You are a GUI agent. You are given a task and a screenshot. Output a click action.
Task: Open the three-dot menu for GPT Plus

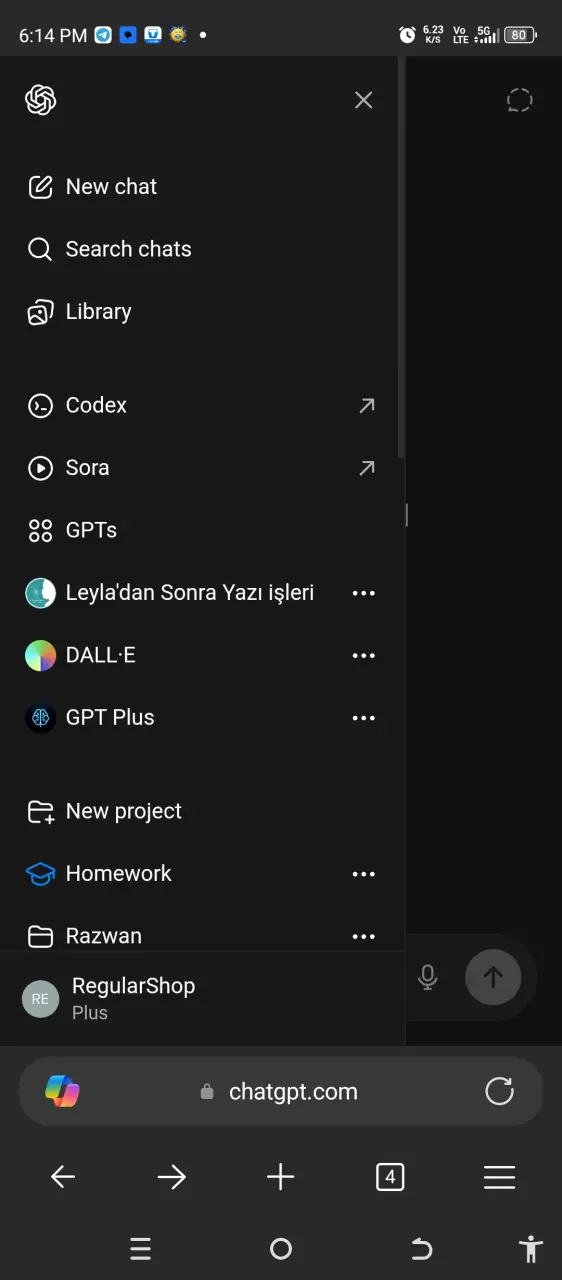click(x=364, y=718)
